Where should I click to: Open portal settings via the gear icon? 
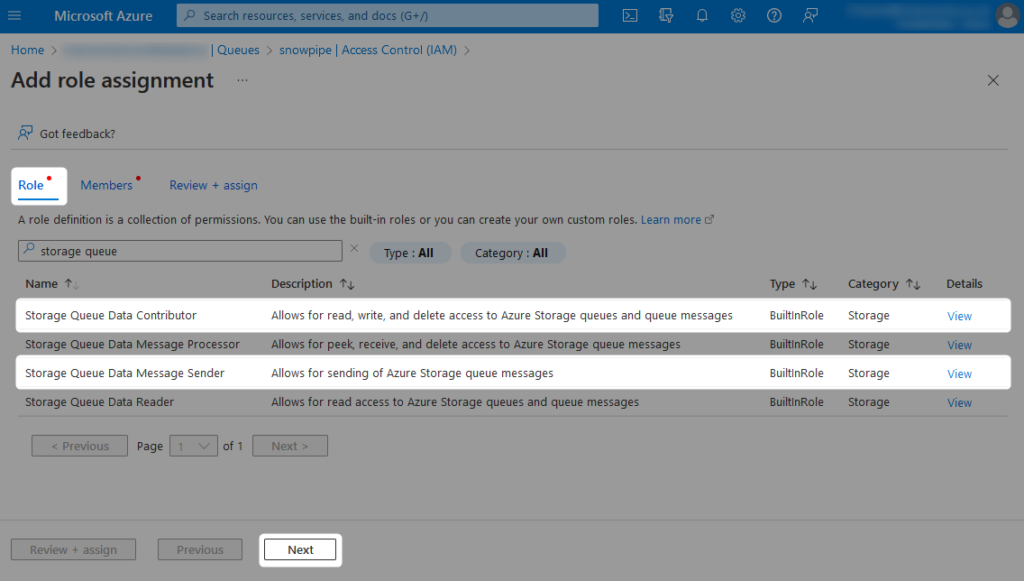[738, 15]
